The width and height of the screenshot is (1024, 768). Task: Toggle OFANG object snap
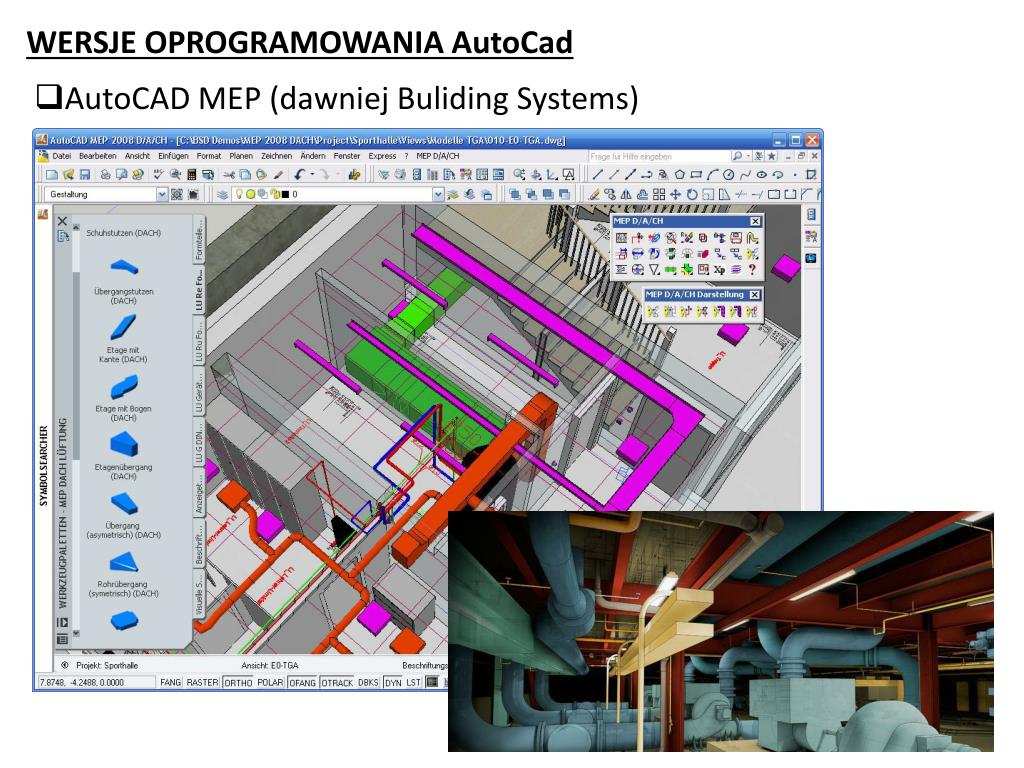point(302,682)
